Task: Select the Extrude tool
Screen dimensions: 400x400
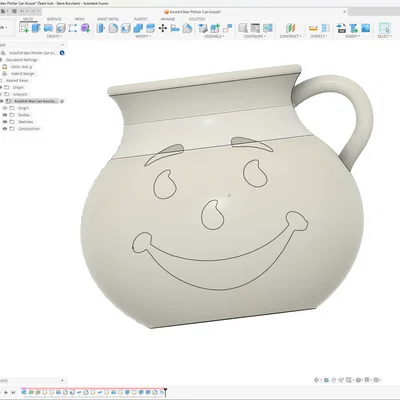Action: point(36,28)
